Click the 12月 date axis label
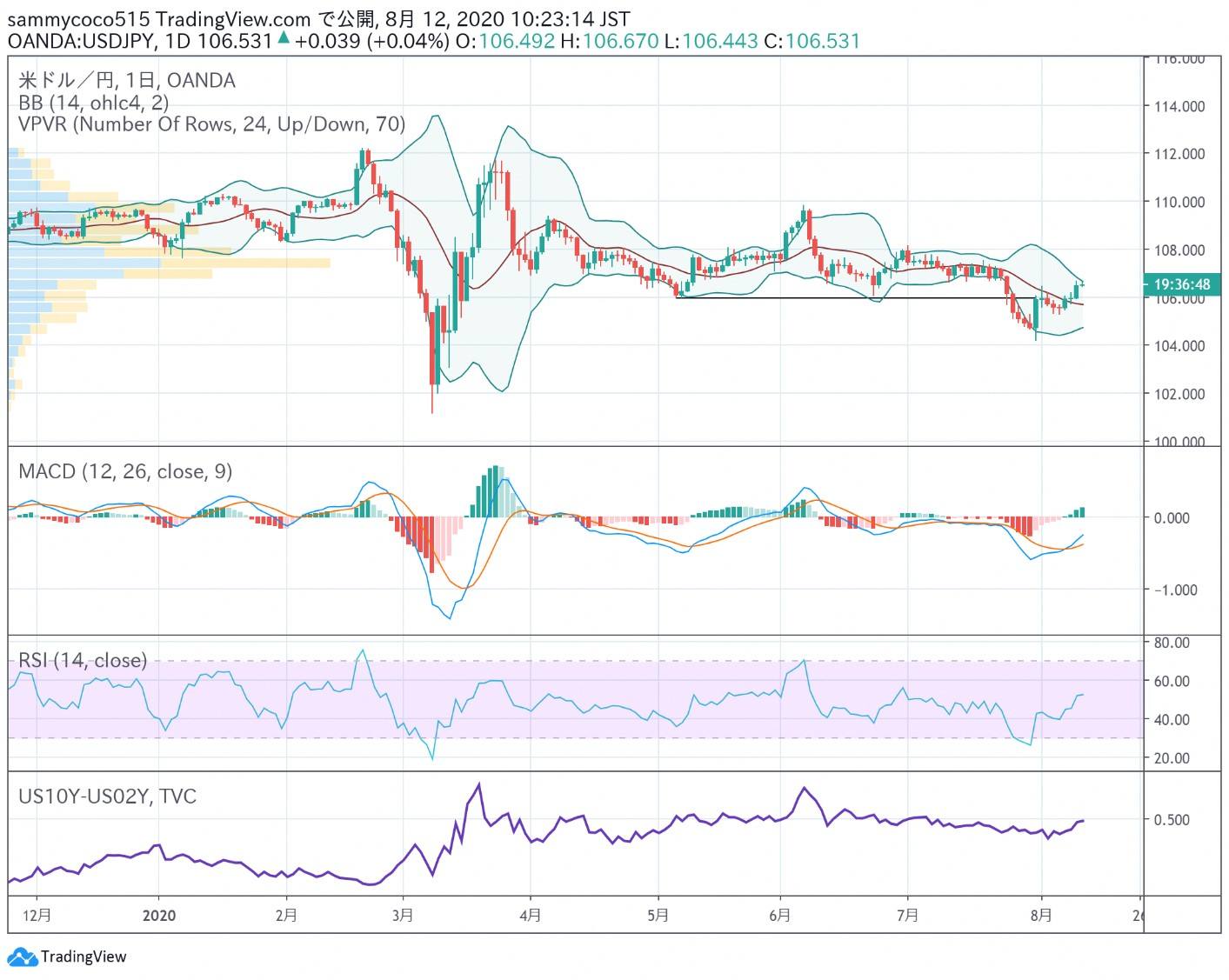 [37, 916]
